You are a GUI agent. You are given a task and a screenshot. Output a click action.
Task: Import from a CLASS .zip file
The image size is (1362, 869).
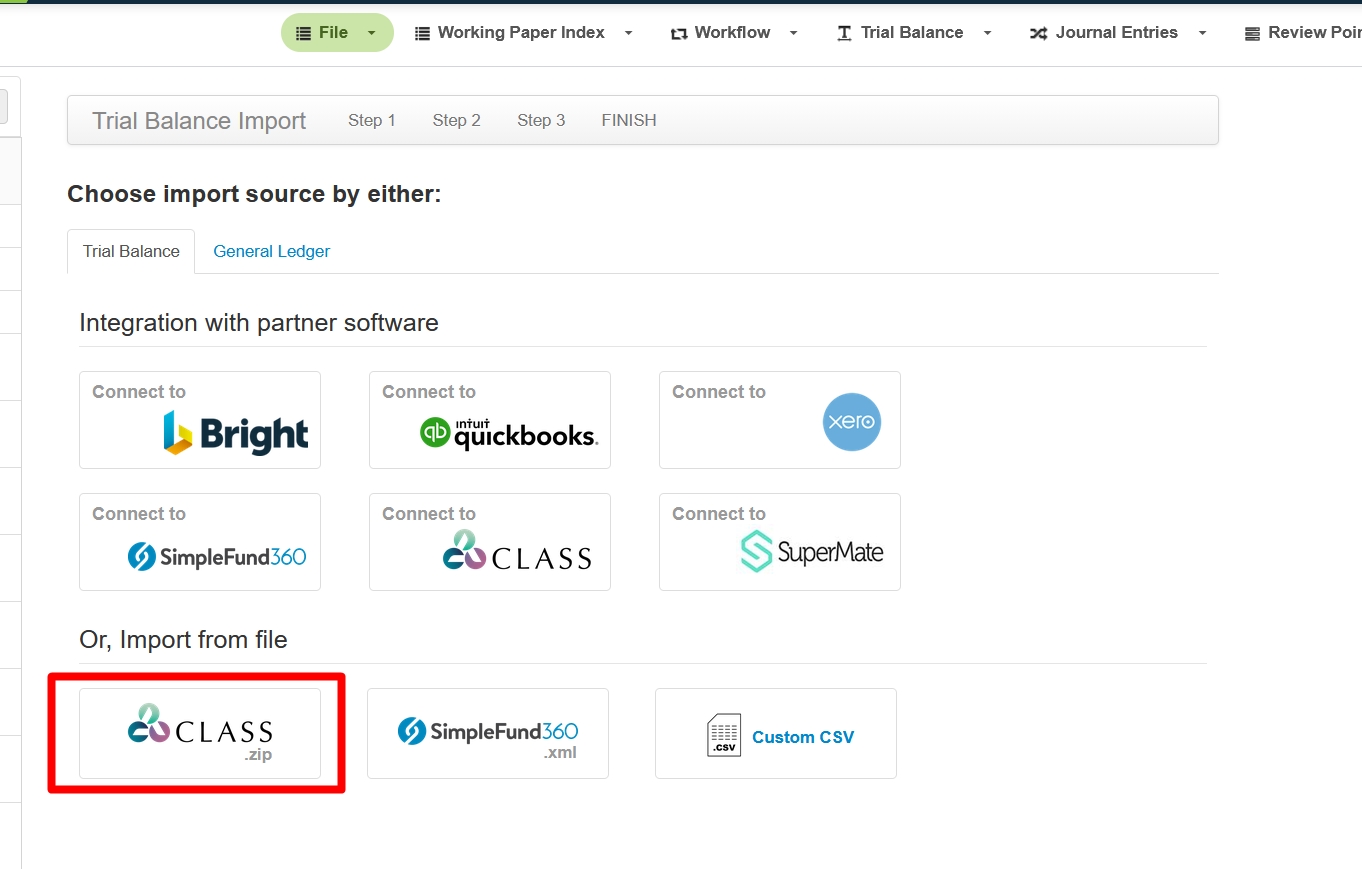pos(200,733)
